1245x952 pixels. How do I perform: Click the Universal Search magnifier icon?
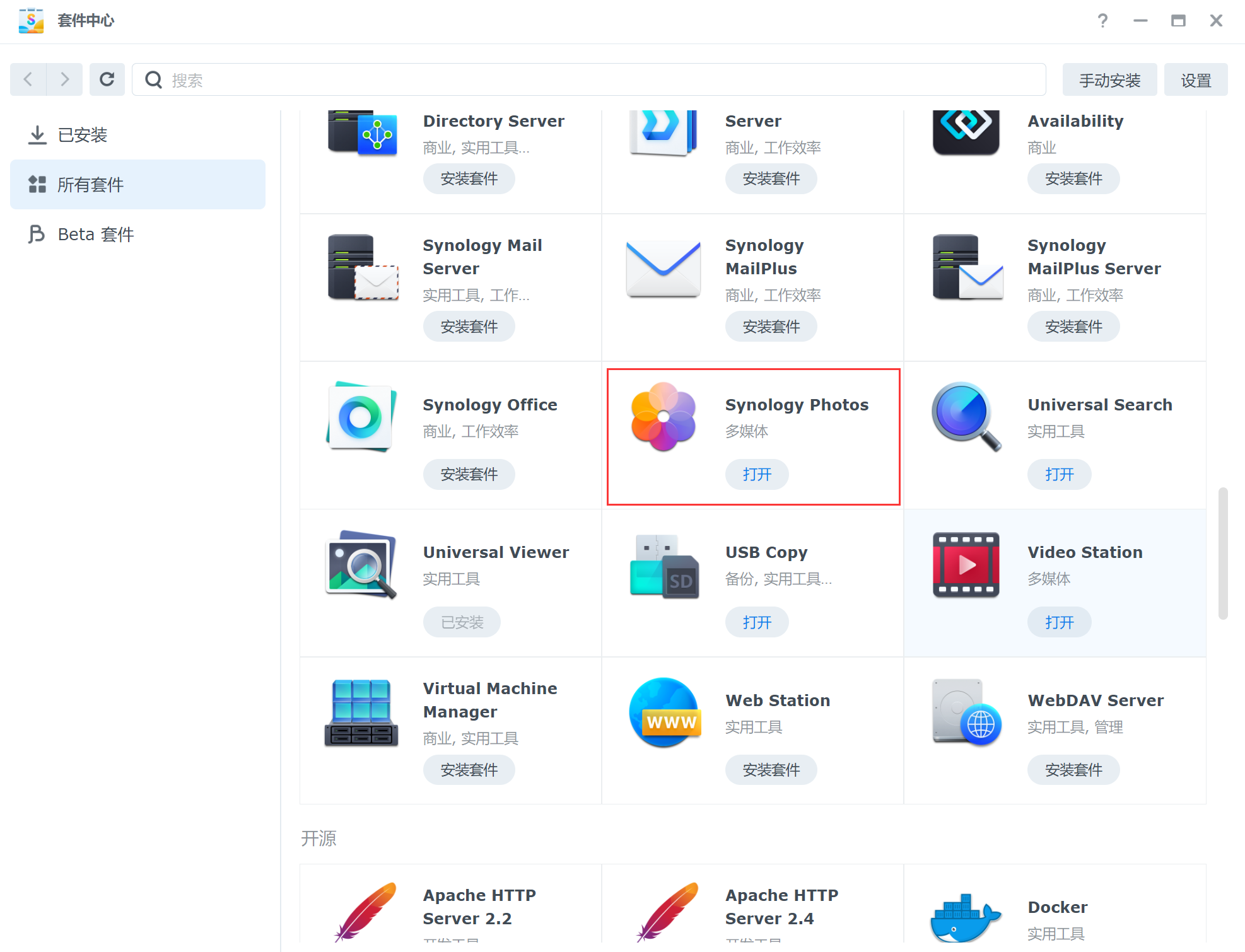coord(966,417)
